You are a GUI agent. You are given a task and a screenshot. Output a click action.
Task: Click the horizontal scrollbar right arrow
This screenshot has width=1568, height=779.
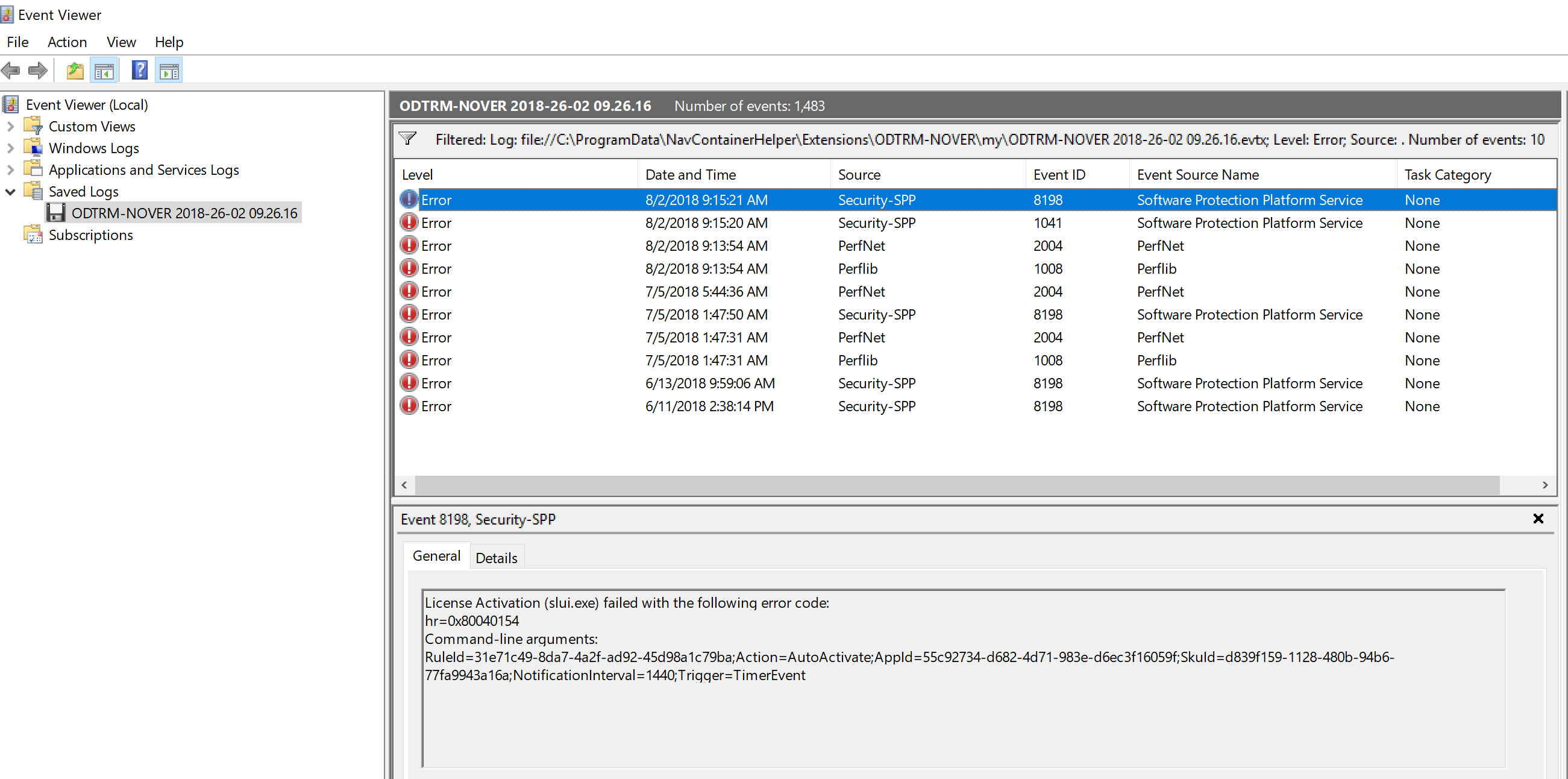coord(1546,485)
